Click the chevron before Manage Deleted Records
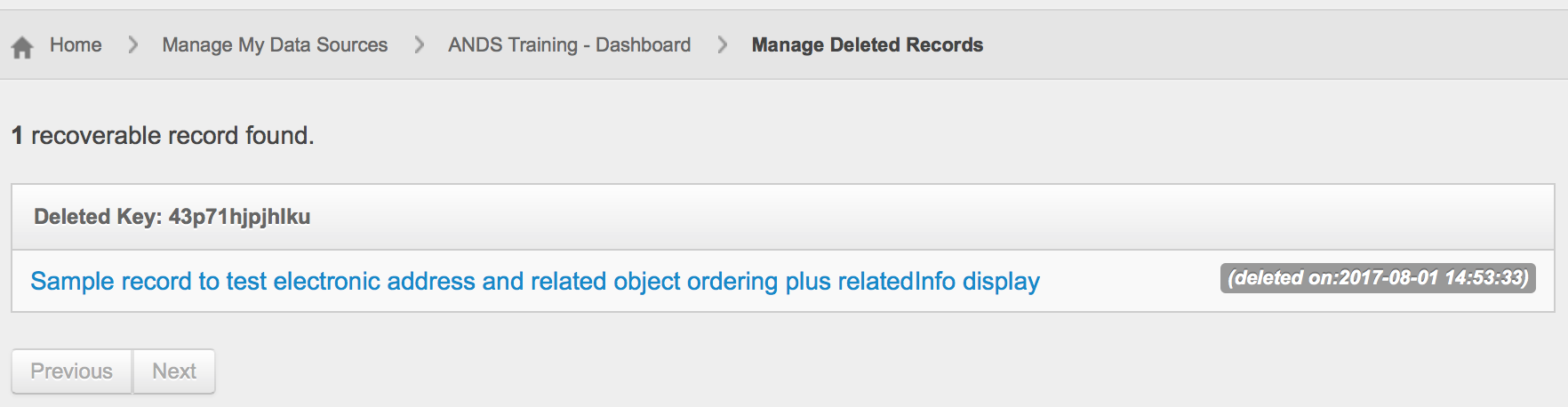 [x=722, y=44]
